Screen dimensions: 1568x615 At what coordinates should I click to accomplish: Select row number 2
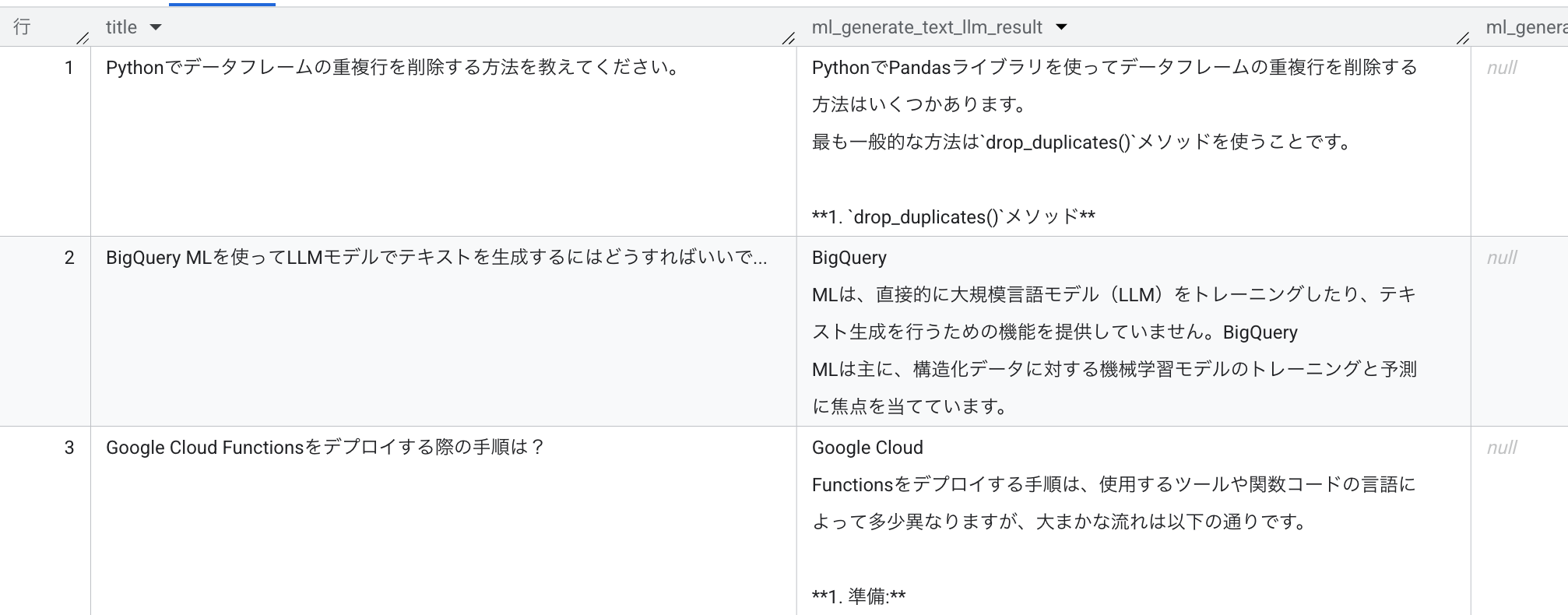coord(69,258)
